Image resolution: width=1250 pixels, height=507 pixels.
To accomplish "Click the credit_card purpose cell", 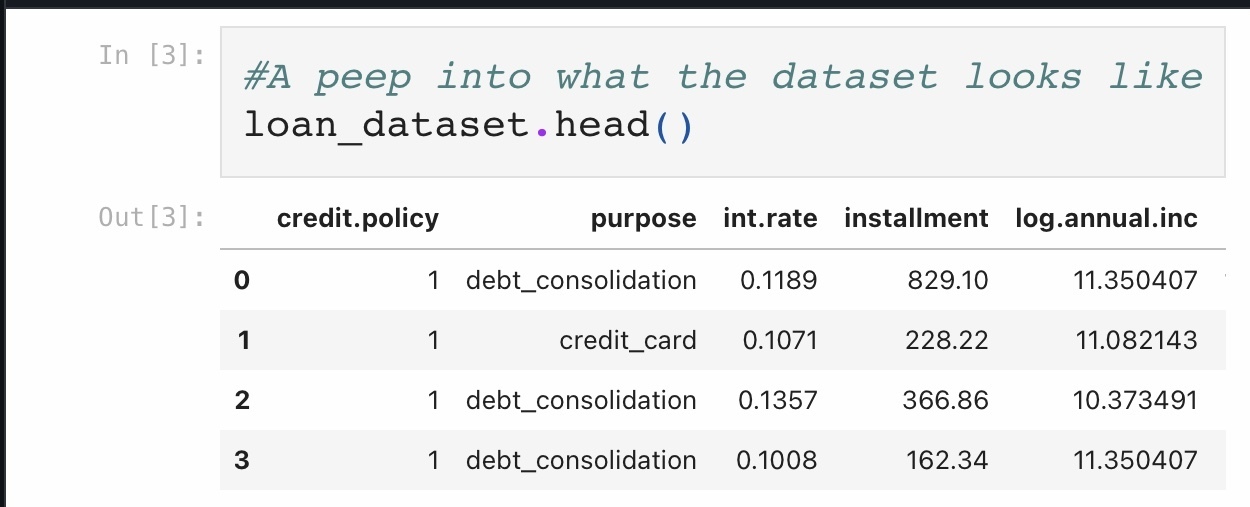I will 628,341.
